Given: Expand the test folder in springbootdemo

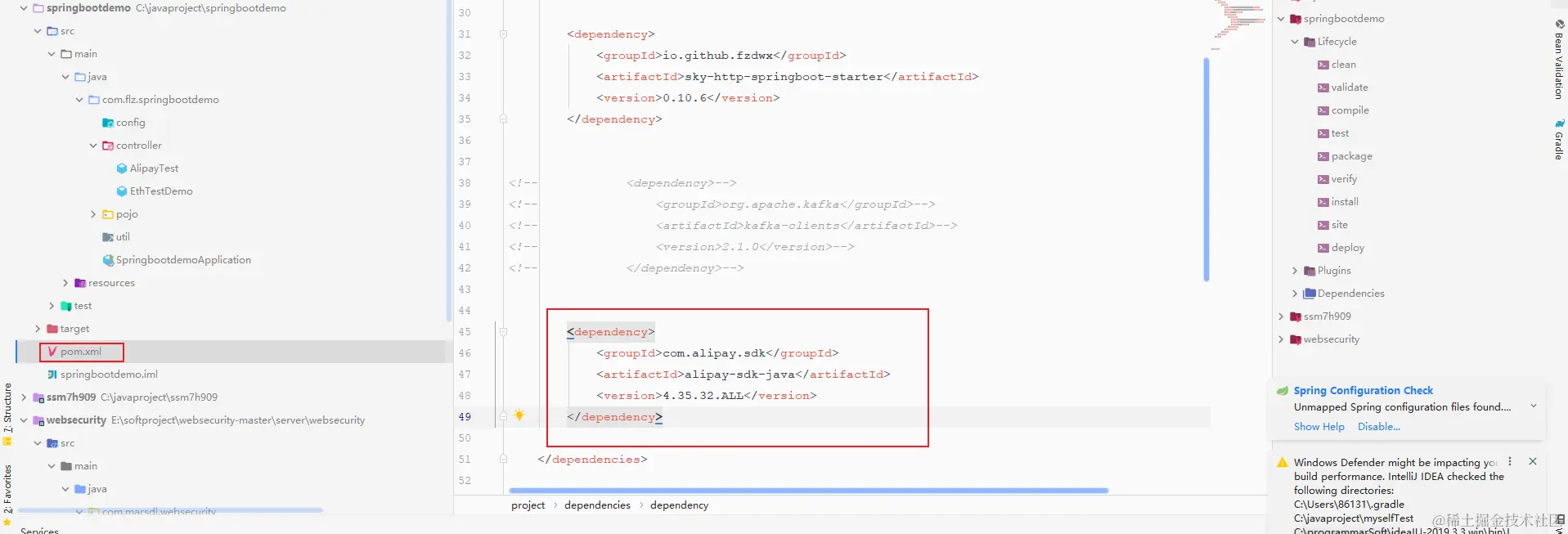Looking at the screenshot, I should (52, 306).
